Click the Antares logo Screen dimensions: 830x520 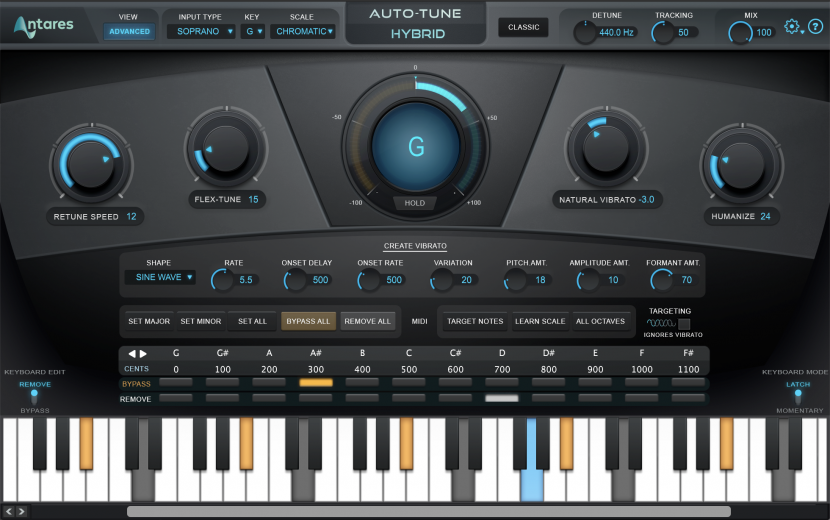[x=43, y=26]
